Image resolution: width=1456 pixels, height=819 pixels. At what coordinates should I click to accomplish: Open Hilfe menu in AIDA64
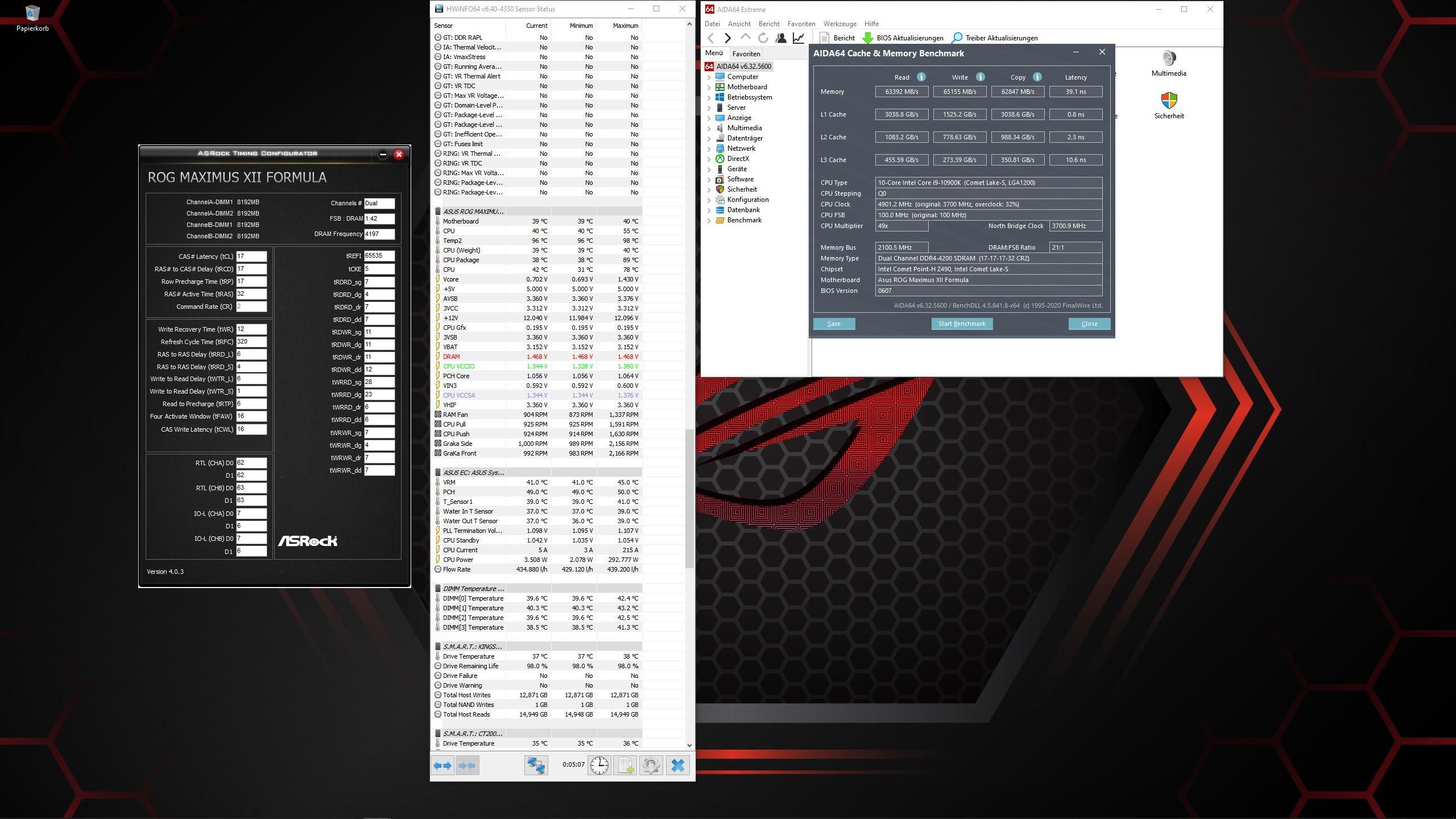(x=871, y=24)
